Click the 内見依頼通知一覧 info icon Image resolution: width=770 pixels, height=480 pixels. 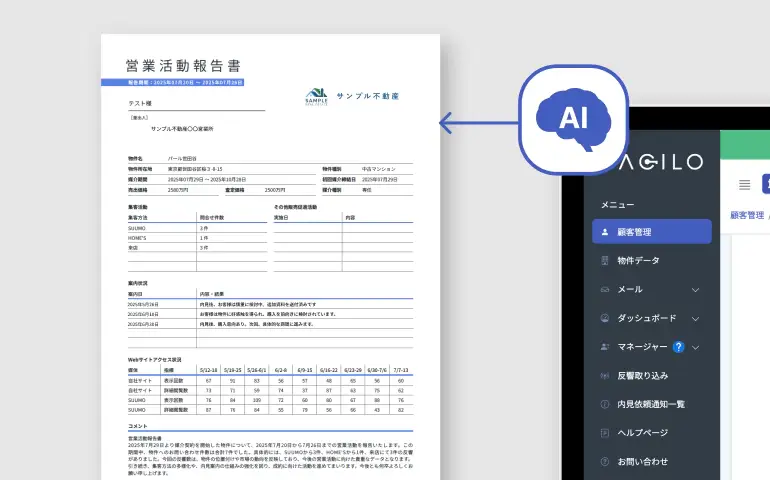[x=604, y=404]
